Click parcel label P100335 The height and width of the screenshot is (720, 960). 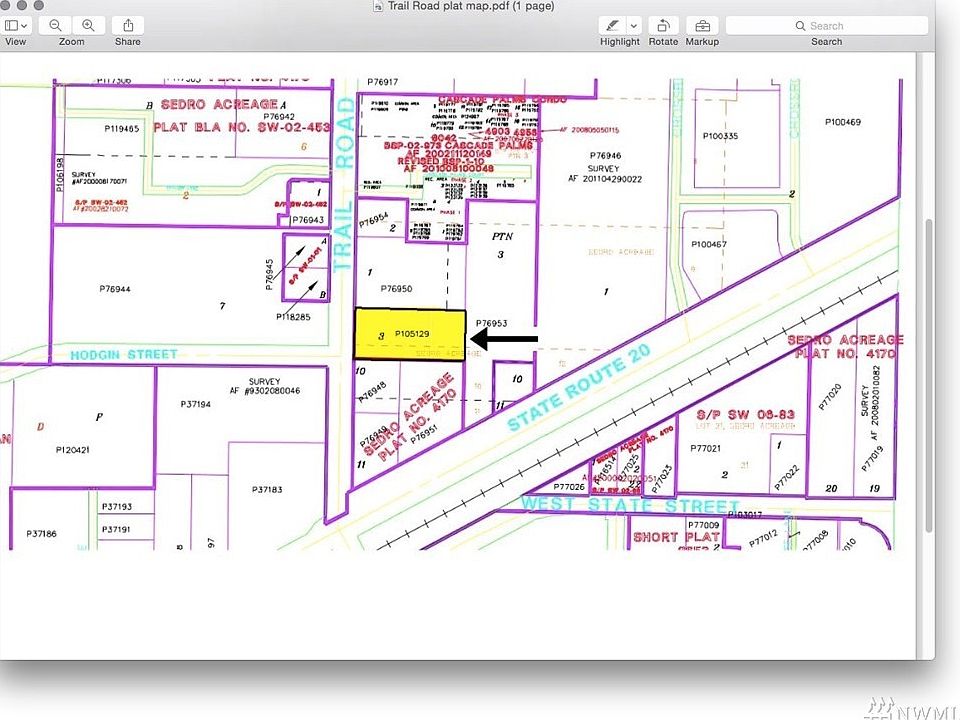coord(720,136)
